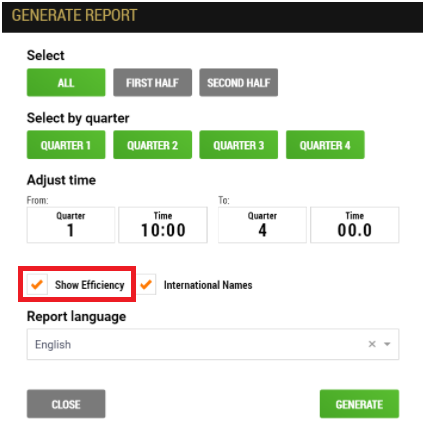Click the Show Efficiency label text

(x=90, y=285)
